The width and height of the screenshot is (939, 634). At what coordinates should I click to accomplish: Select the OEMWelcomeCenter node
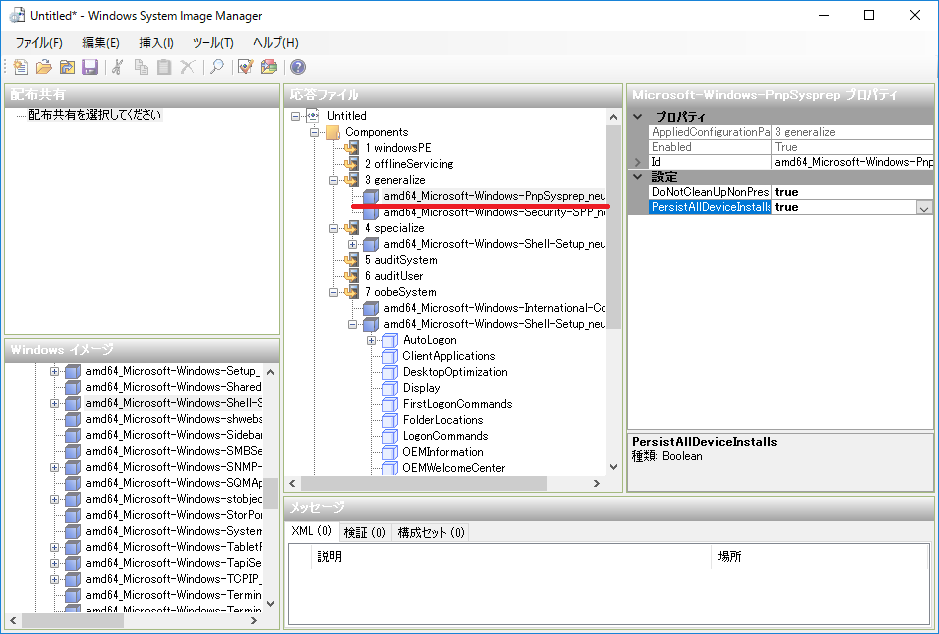coord(454,468)
